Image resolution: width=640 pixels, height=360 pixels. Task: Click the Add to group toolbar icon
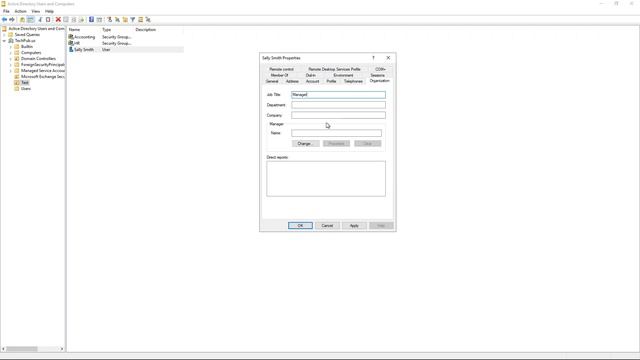[148, 20]
